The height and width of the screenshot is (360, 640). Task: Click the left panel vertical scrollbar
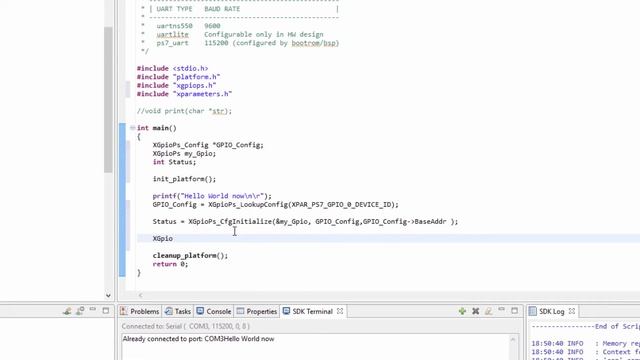tap(108, 100)
